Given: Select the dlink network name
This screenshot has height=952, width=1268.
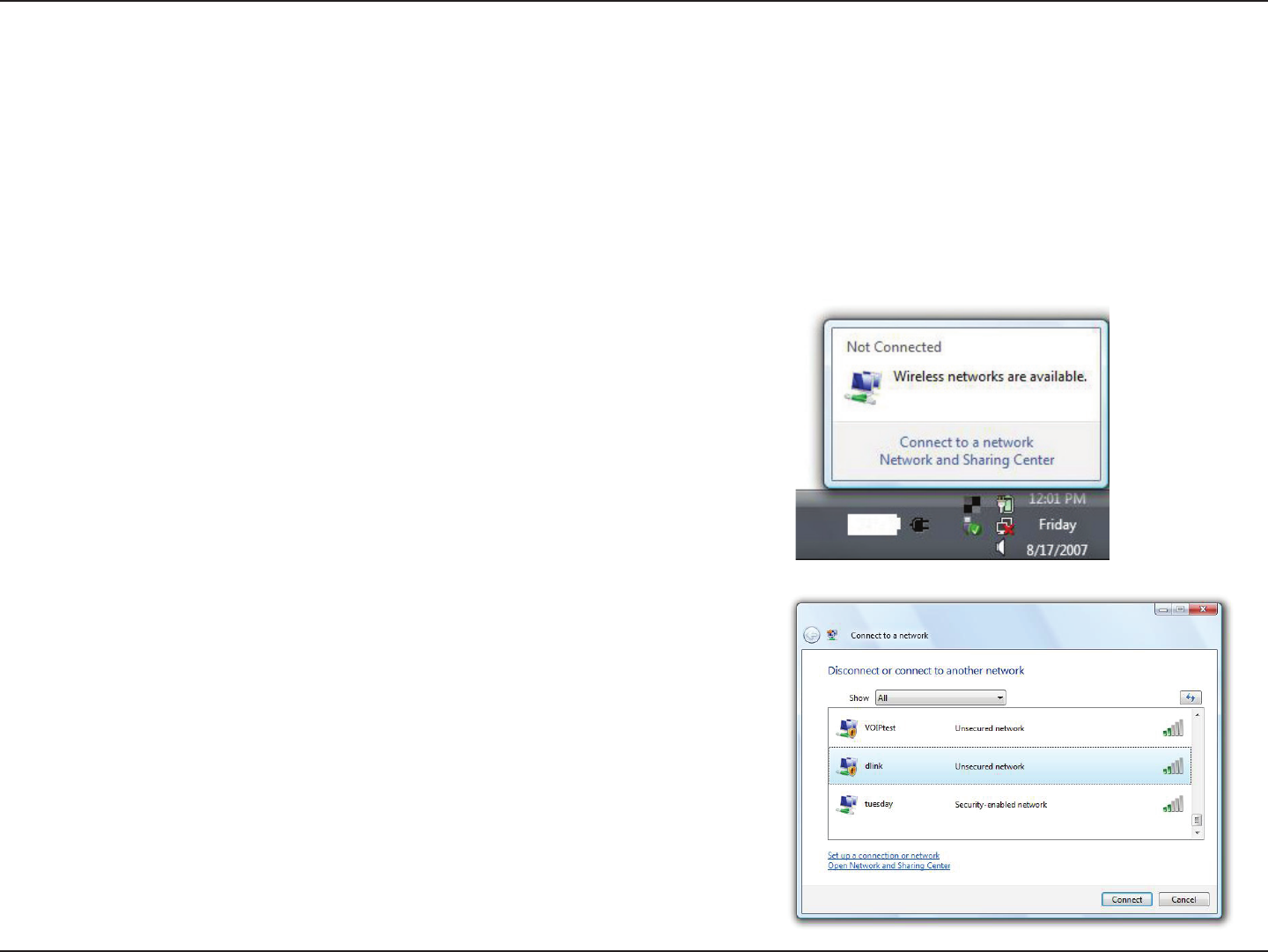Looking at the screenshot, I should [x=874, y=766].
